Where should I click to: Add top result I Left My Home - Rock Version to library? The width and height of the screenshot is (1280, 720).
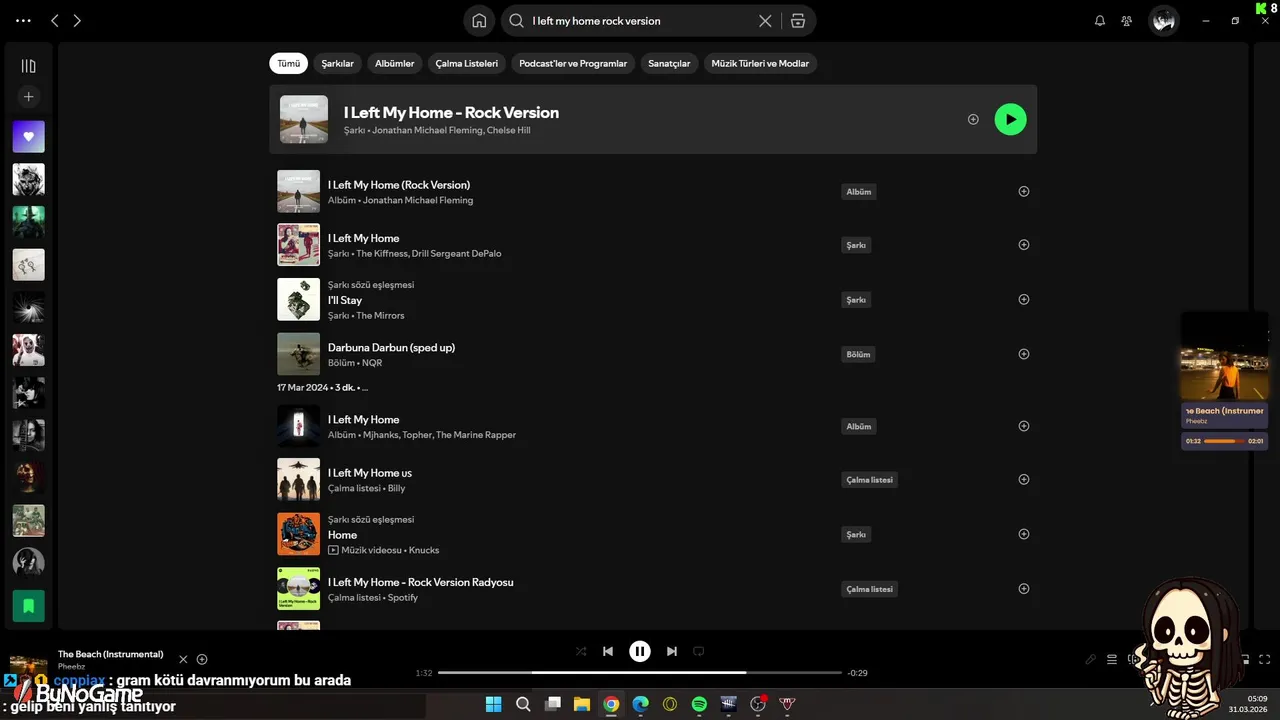[973, 119]
